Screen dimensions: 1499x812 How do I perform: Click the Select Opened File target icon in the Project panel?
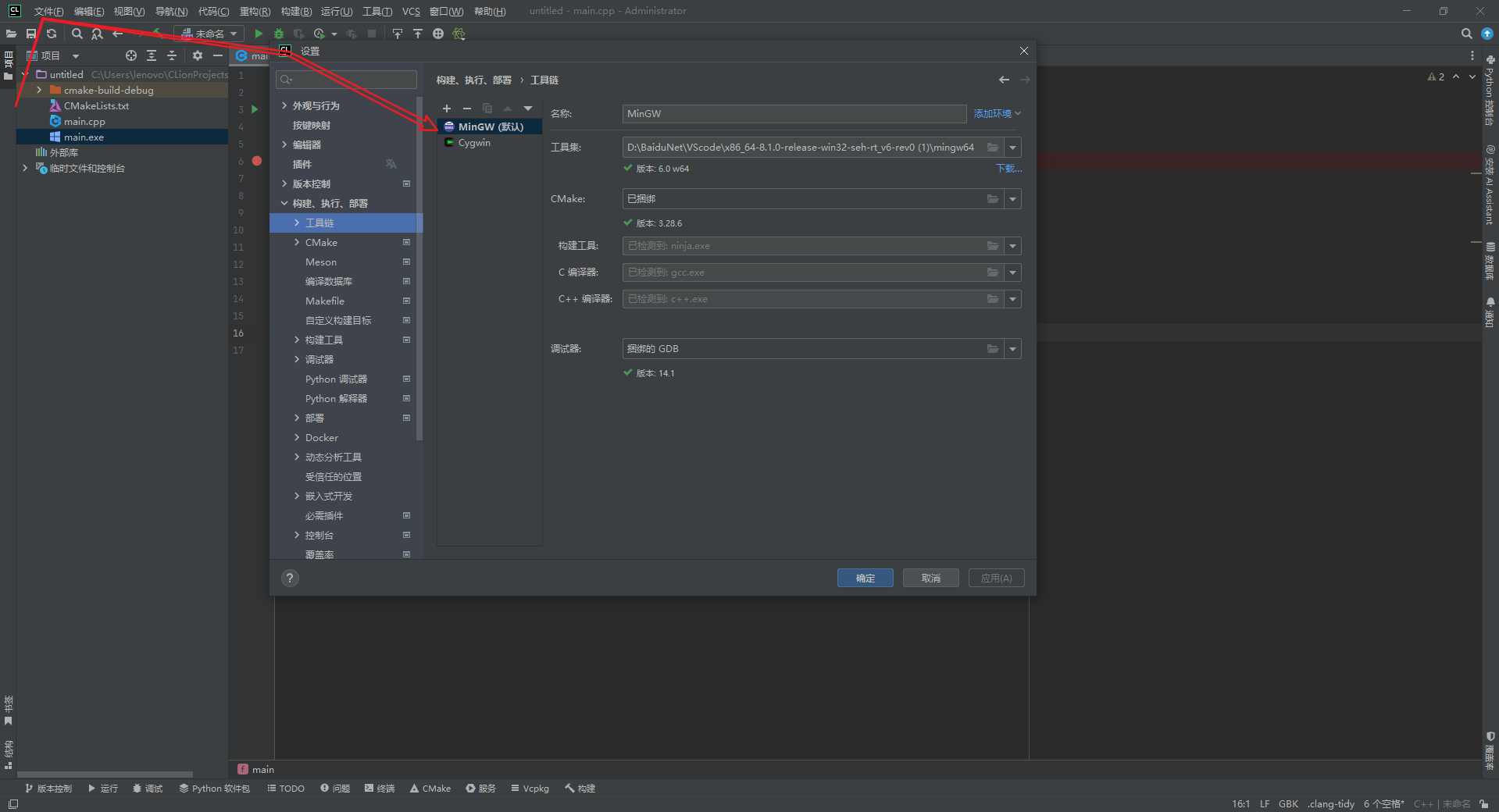click(131, 55)
